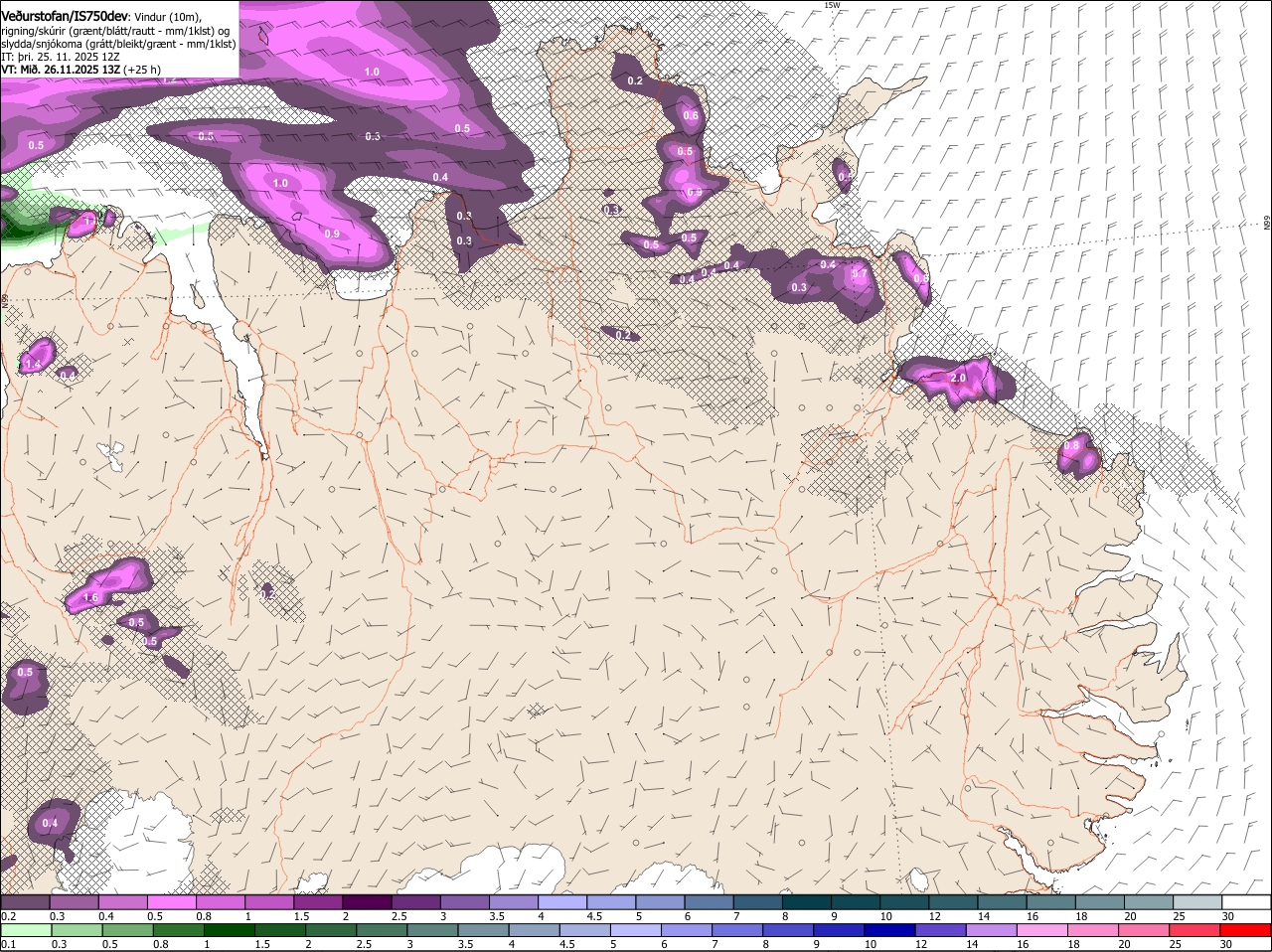Click the '15W' longitude label
The height and width of the screenshot is (952, 1272).
(832, 5)
